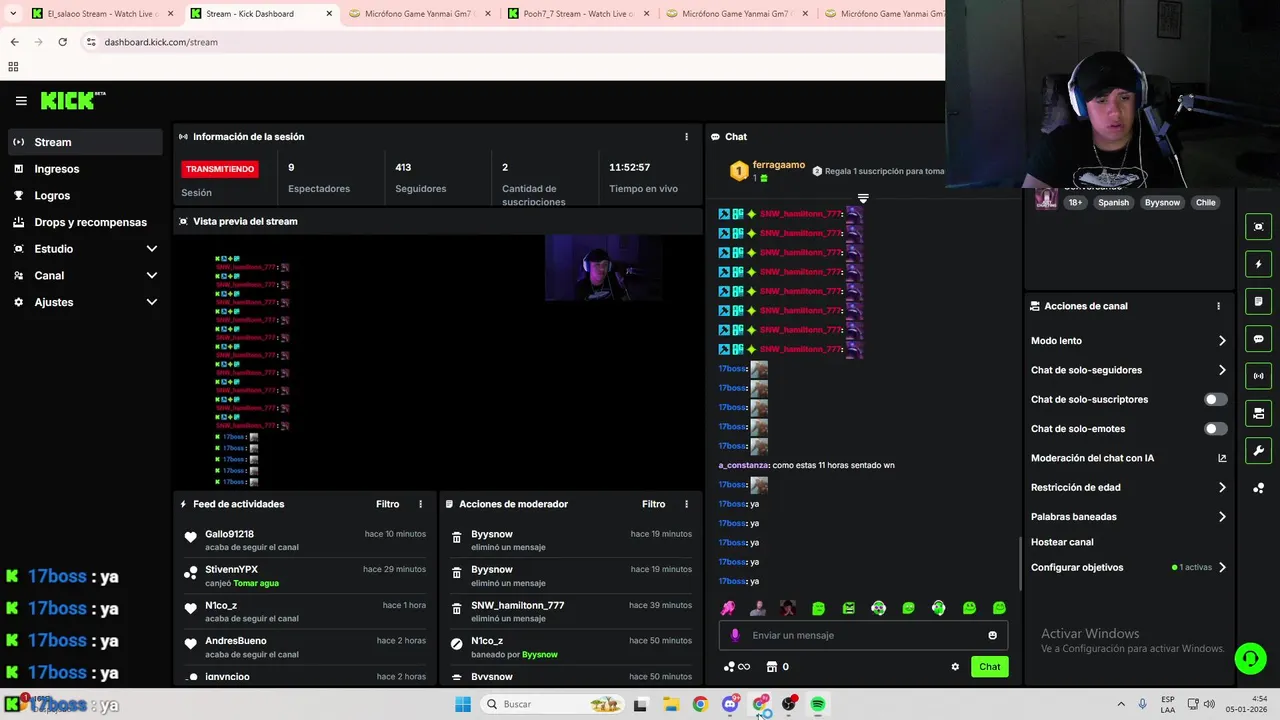Open OBS Studio from the taskbar
This screenshot has width=1280, height=720.
789,704
